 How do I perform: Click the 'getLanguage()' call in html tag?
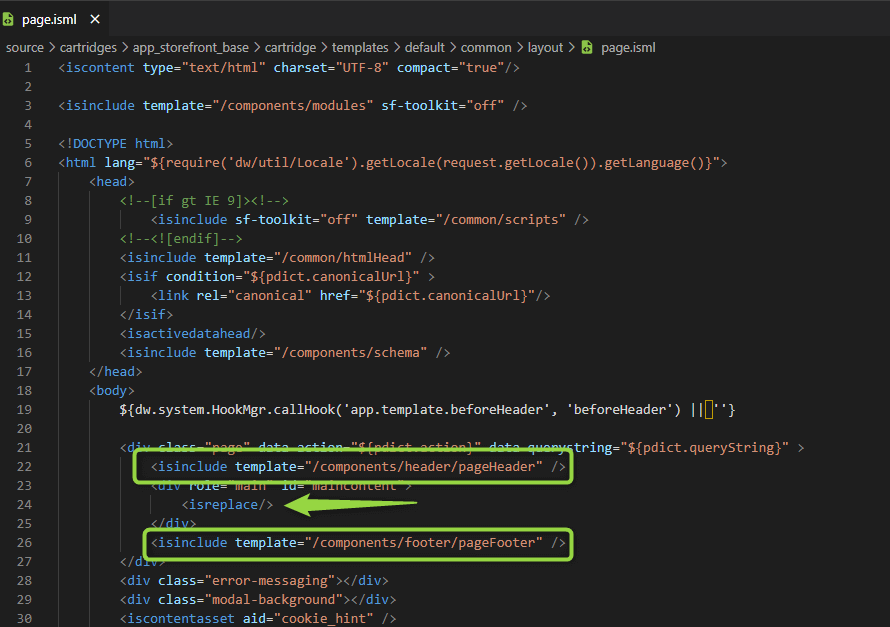point(654,163)
